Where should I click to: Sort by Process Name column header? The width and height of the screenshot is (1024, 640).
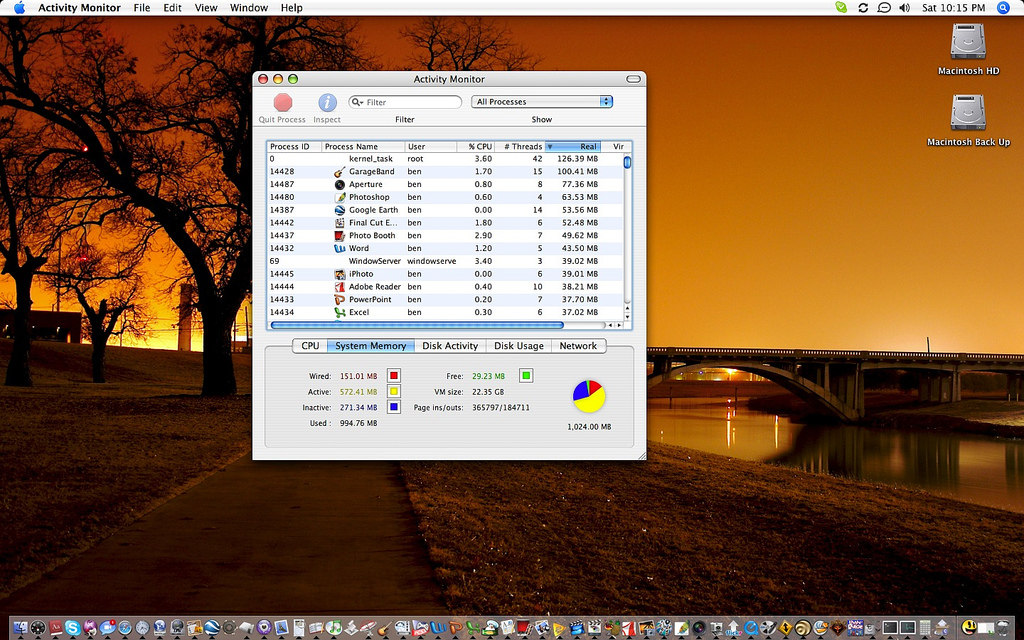tap(363, 146)
